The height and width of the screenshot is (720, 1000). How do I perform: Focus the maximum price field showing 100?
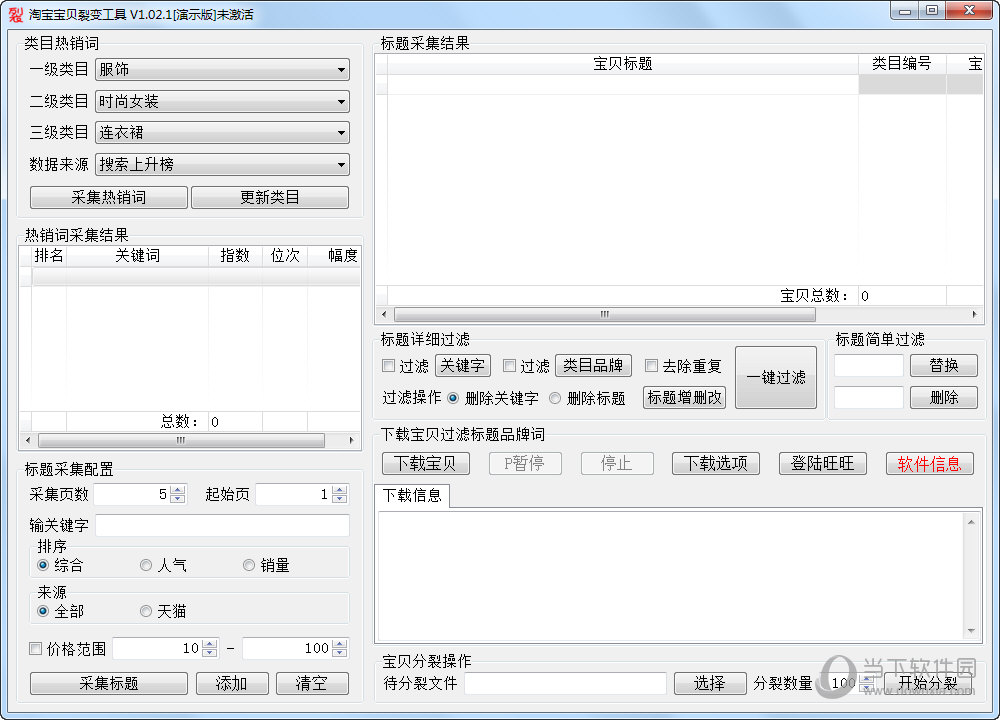288,649
